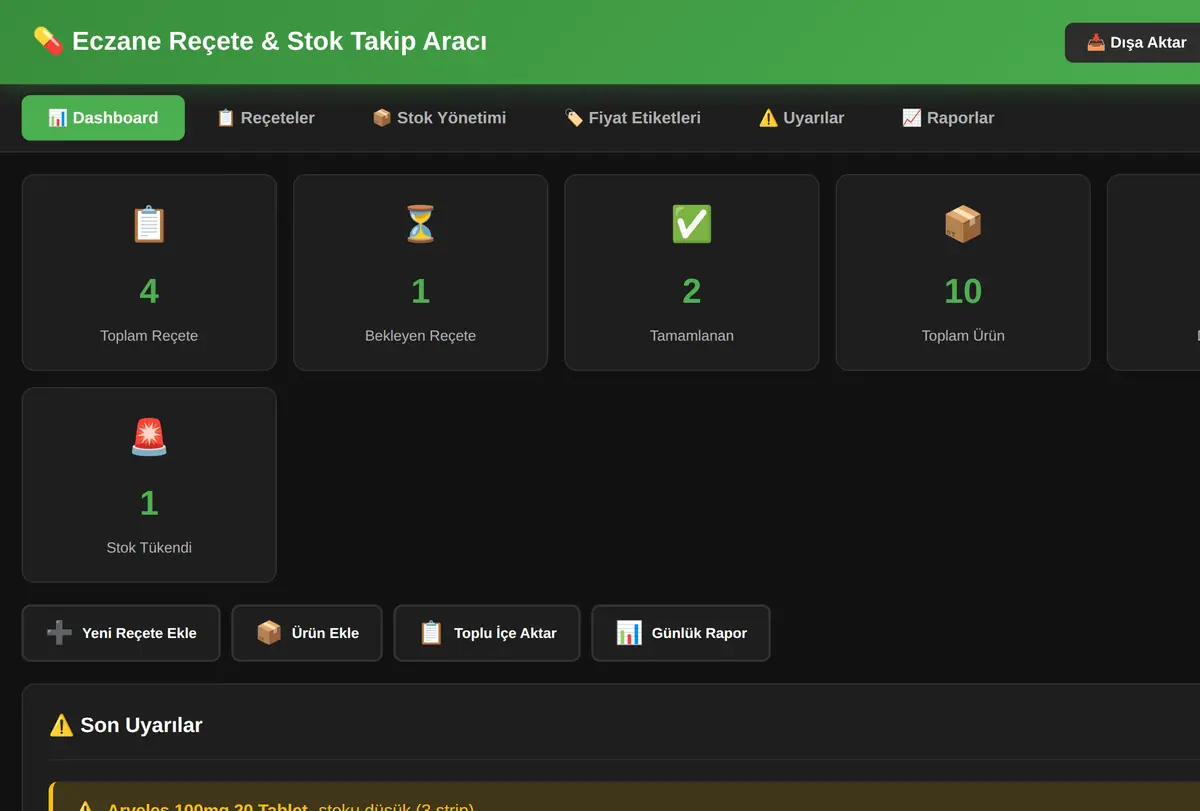Click the Toplam Reçete label

pos(149,336)
